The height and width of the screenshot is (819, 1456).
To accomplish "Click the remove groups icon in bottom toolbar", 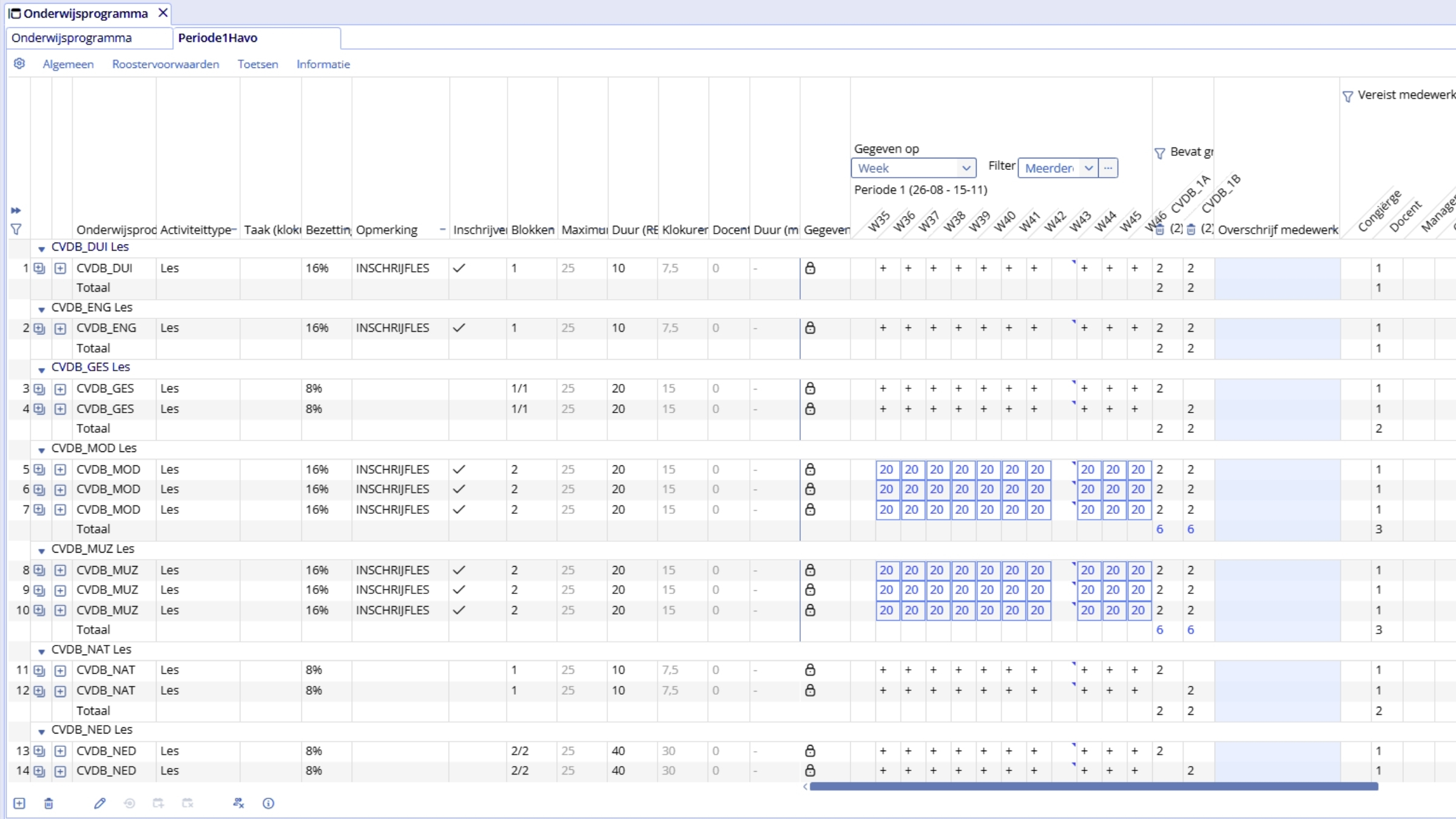I will click(238, 803).
